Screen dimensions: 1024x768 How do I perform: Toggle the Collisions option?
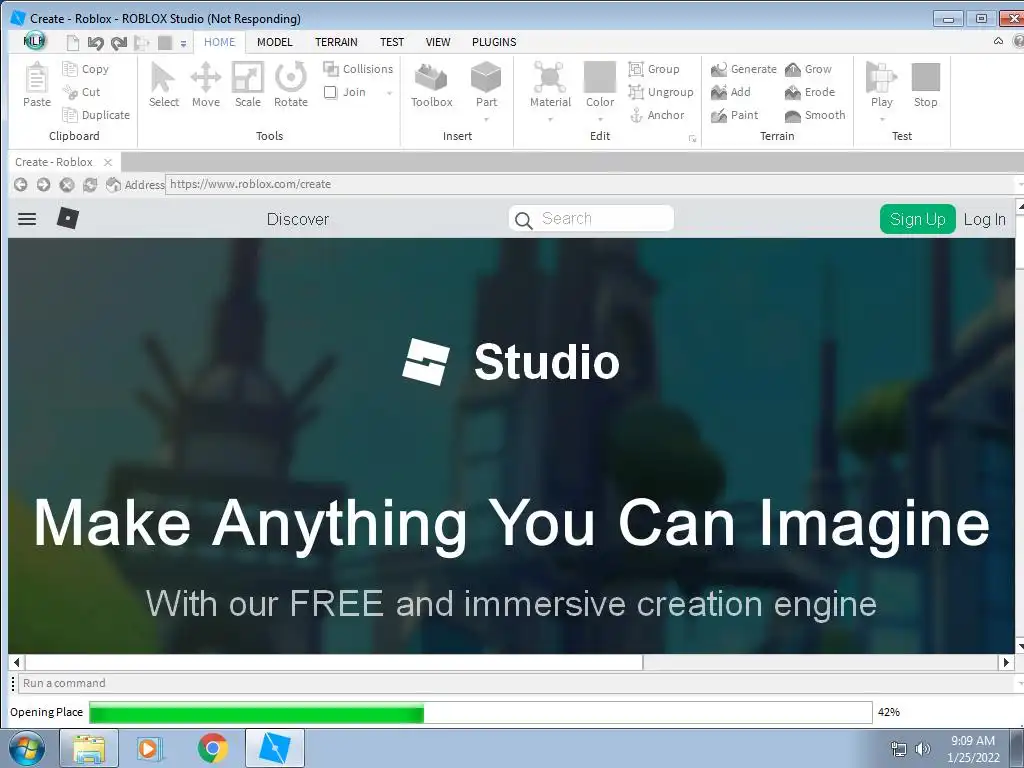(358, 69)
